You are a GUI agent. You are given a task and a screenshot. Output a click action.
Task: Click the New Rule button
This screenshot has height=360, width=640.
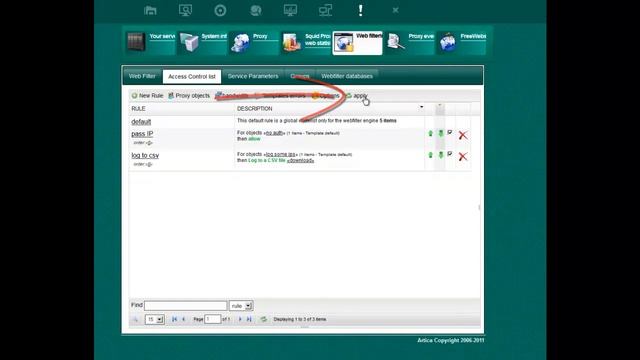point(147,96)
